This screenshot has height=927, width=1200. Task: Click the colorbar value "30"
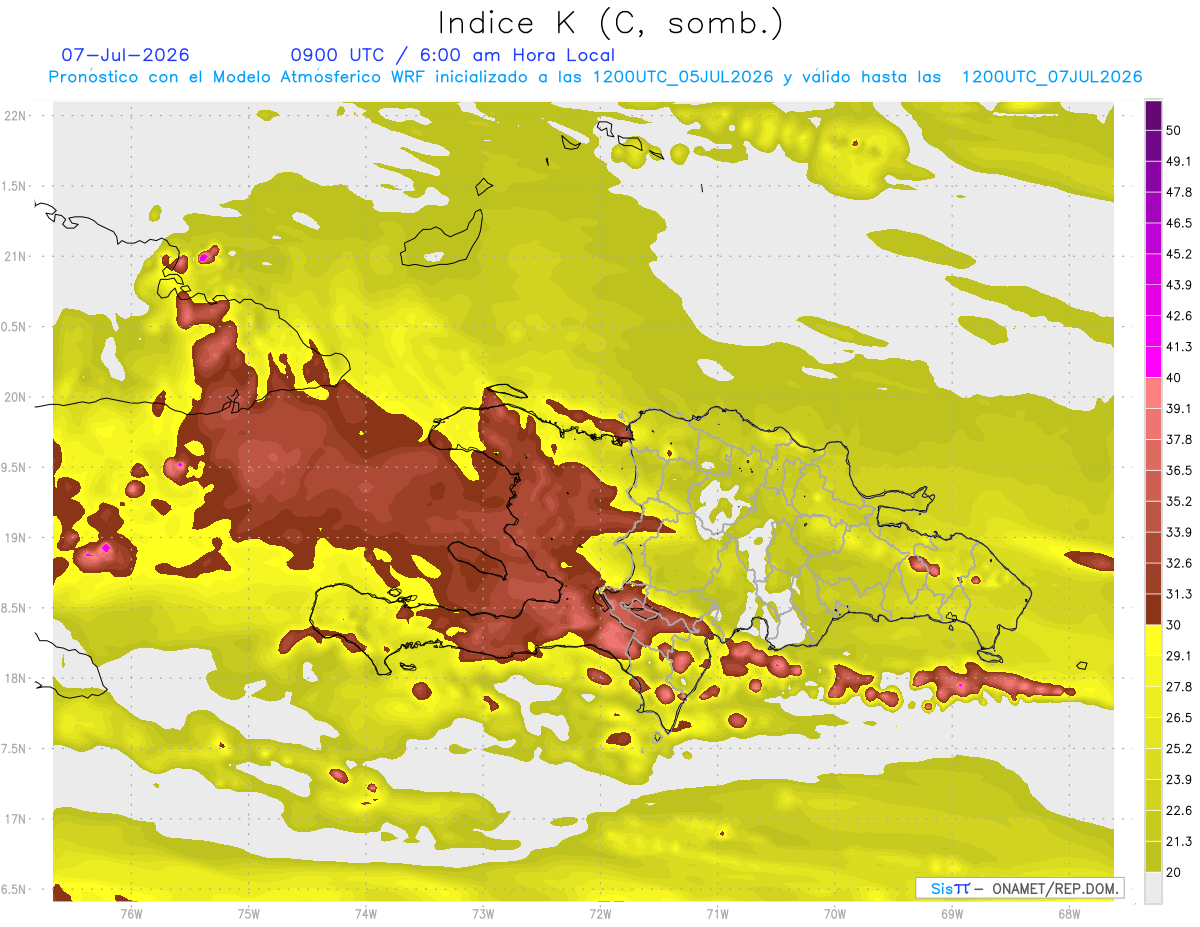click(1174, 625)
